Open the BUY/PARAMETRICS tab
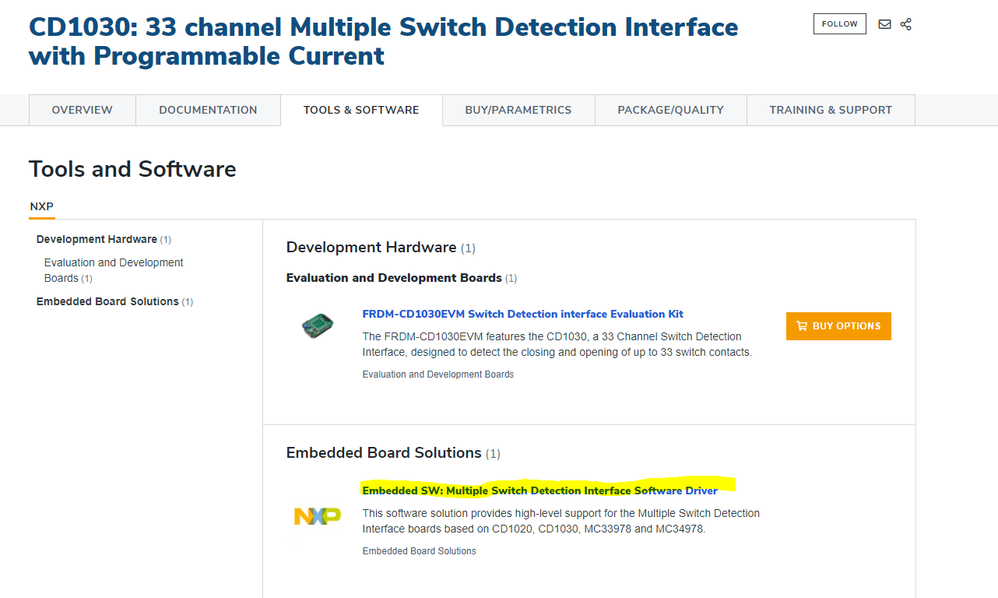998x598 pixels. [x=518, y=110]
